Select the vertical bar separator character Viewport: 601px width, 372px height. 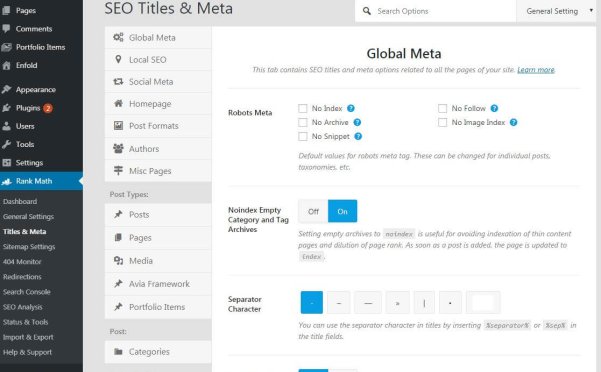click(424, 303)
